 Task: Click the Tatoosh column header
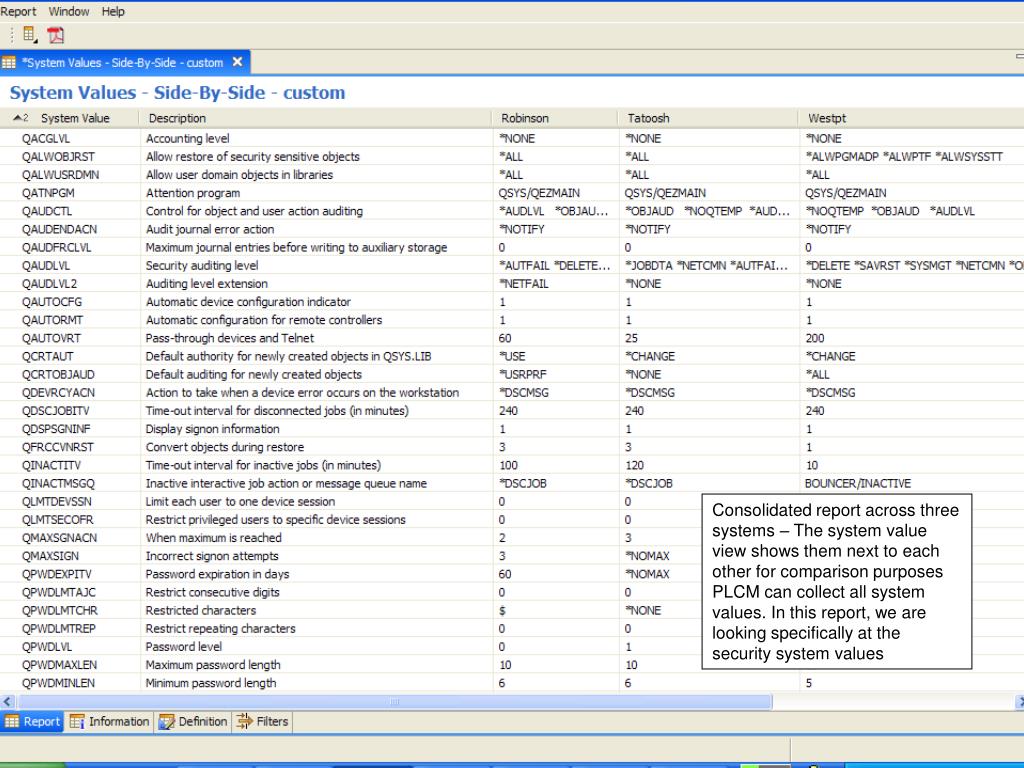click(x=708, y=118)
